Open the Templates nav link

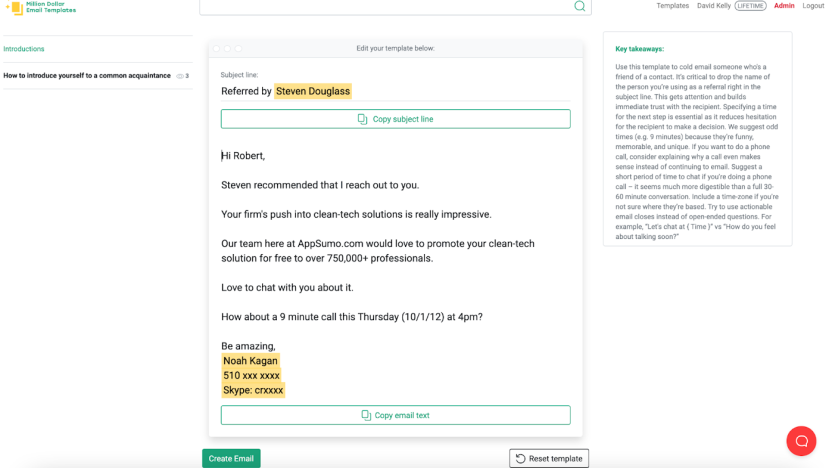(x=672, y=6)
